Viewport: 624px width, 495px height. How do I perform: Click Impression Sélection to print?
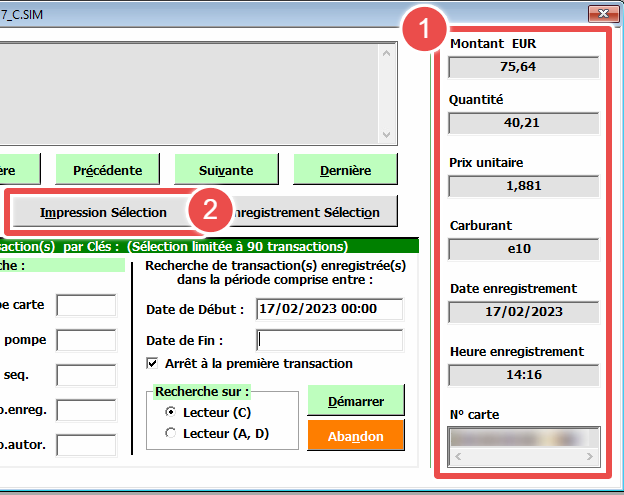(x=103, y=212)
